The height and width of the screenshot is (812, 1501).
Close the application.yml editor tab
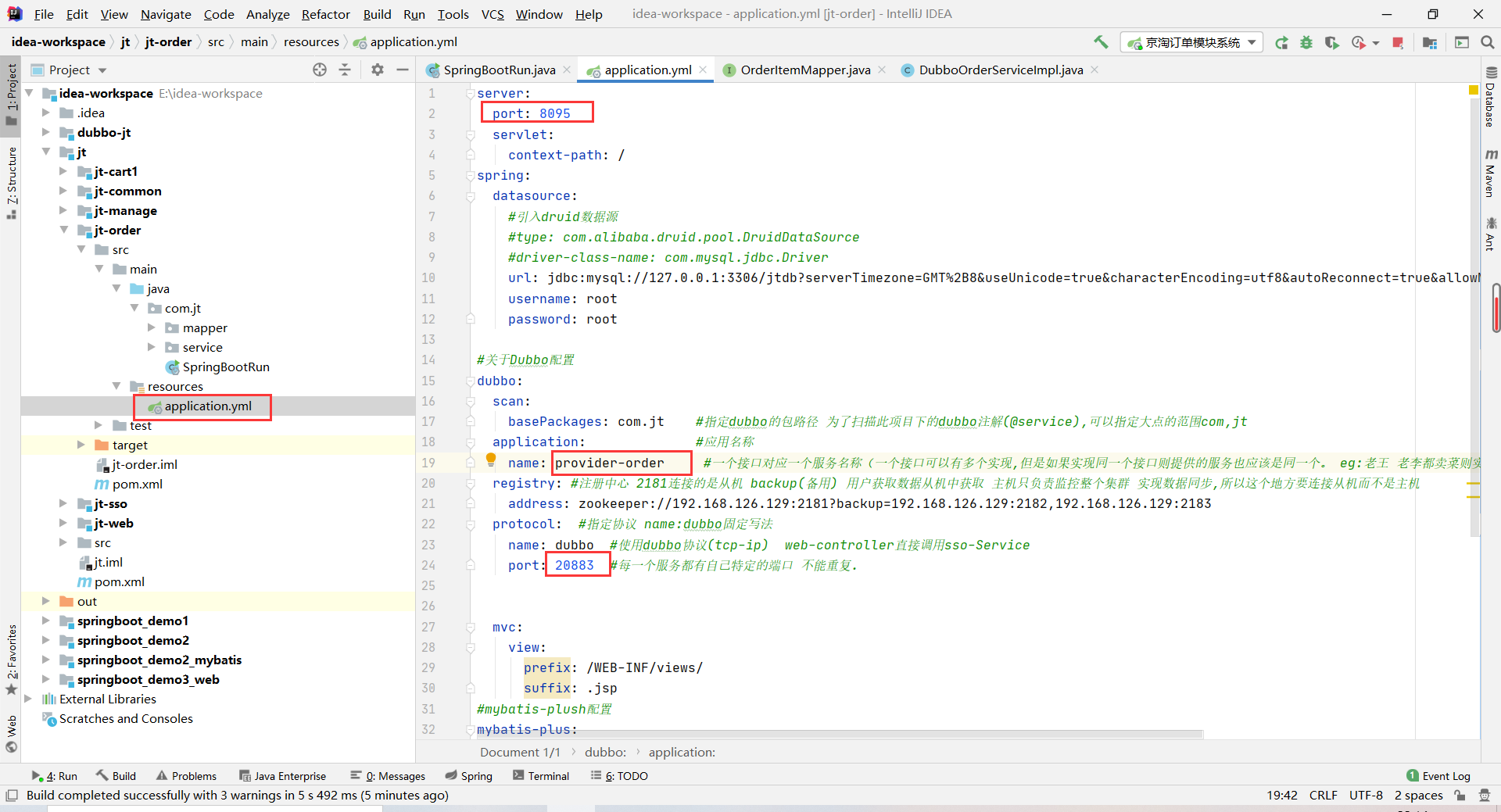703,70
